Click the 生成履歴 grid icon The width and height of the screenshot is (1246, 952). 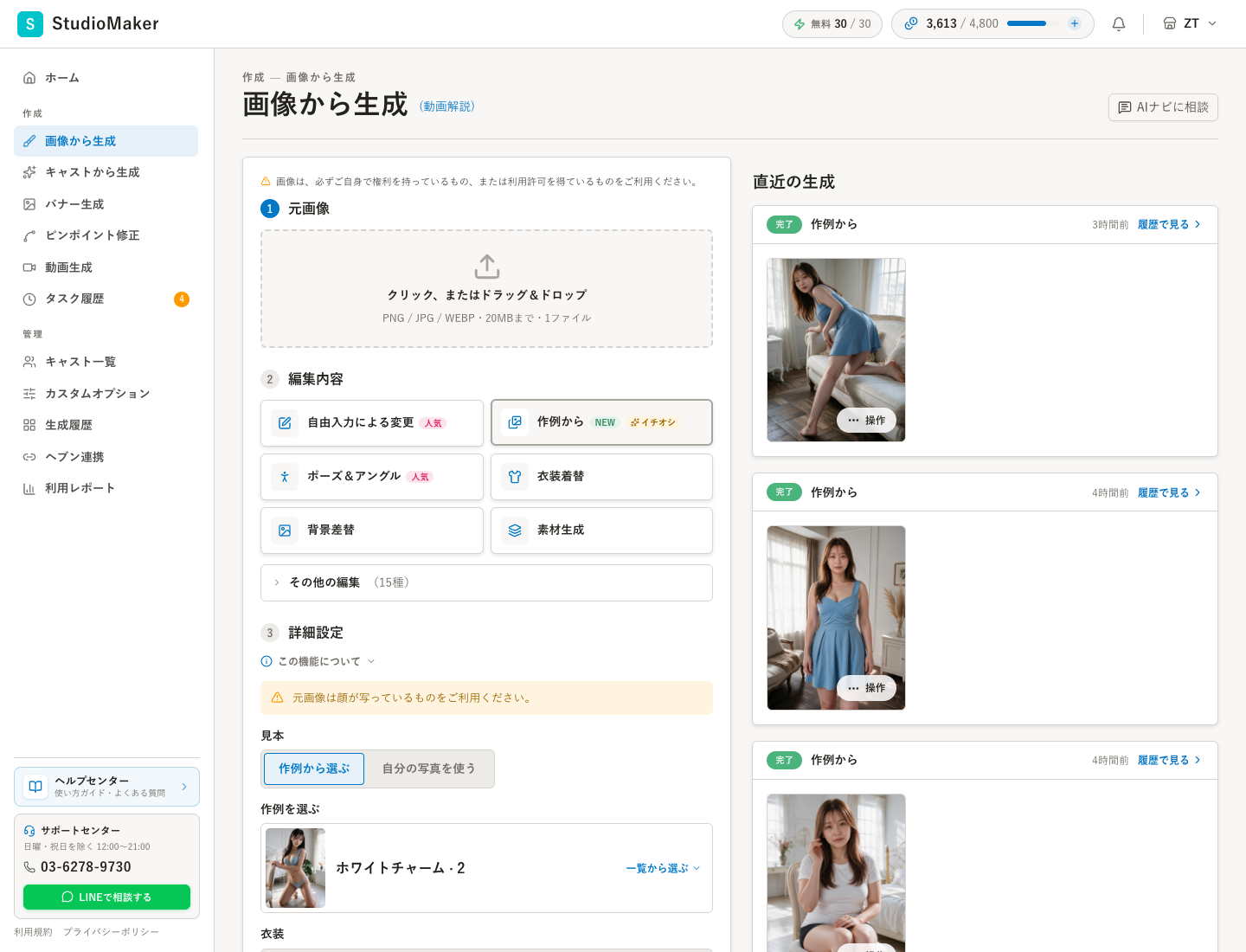[x=29, y=425]
